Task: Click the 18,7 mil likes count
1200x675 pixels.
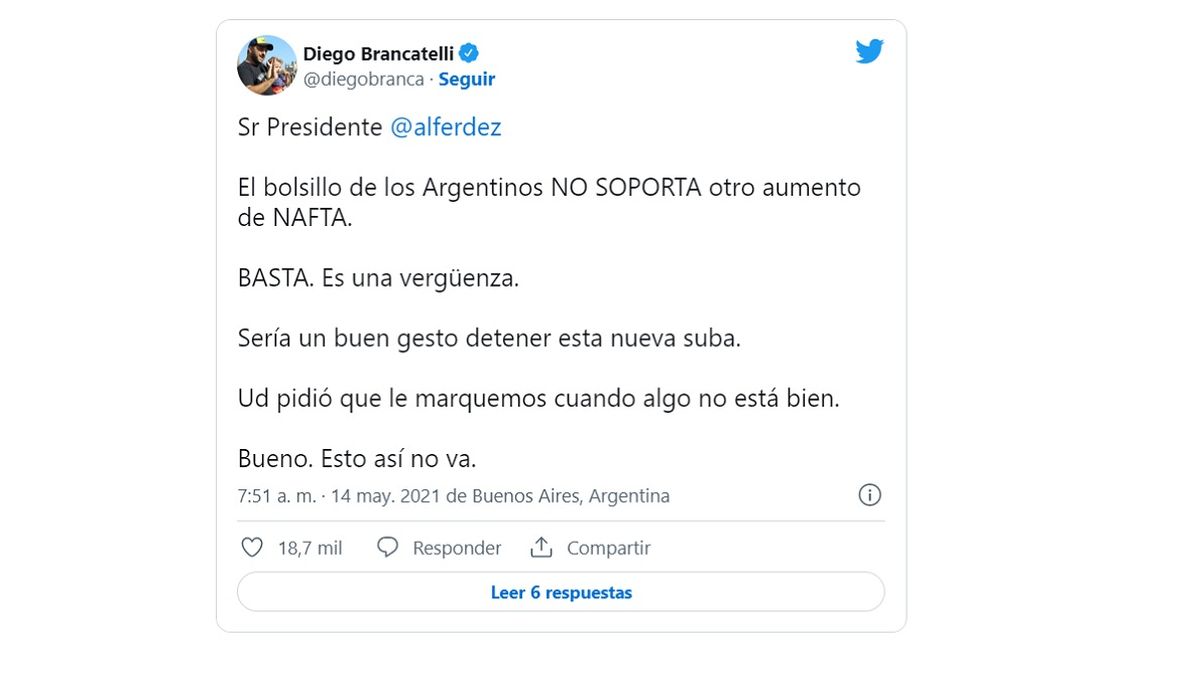Action: 310,548
